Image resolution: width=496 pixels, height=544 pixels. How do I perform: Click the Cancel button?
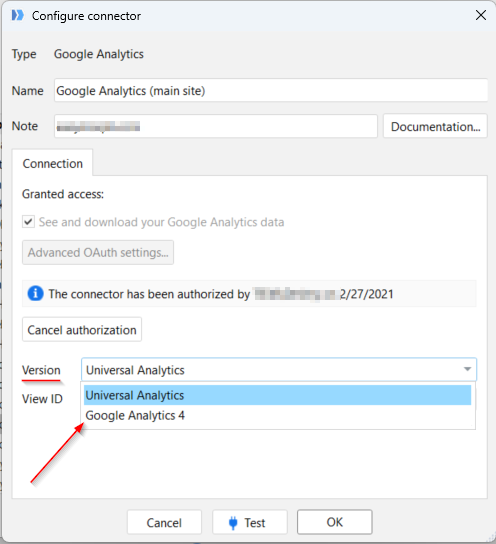coord(164,522)
